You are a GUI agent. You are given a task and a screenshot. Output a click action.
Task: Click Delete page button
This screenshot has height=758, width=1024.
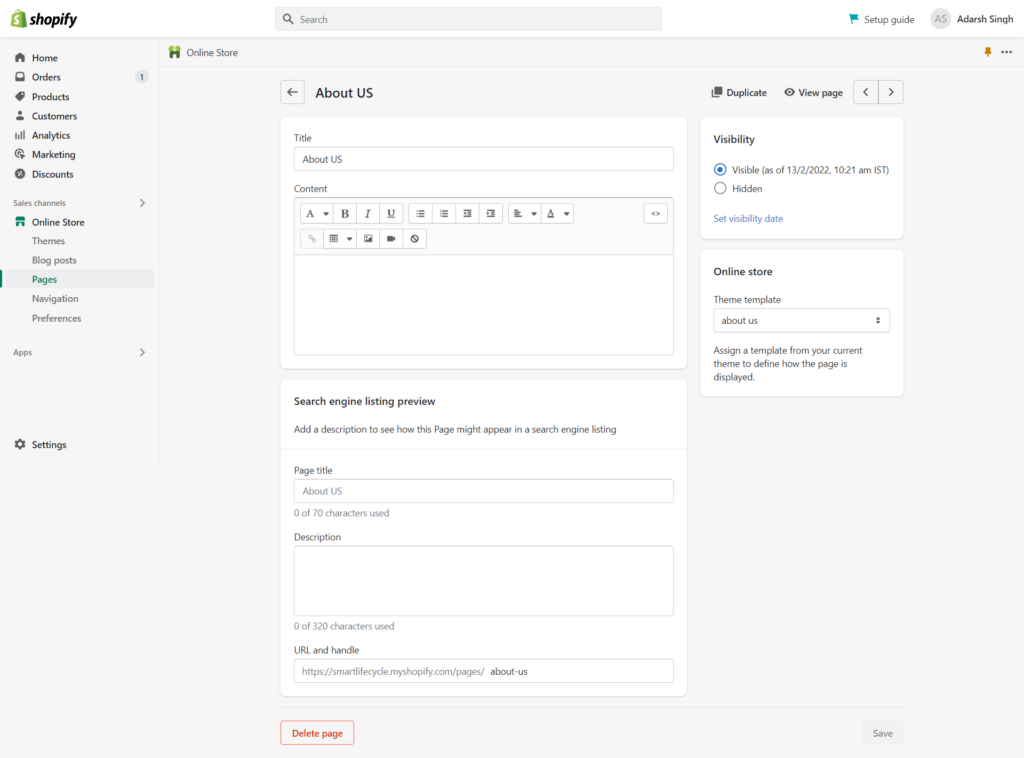[317, 733]
